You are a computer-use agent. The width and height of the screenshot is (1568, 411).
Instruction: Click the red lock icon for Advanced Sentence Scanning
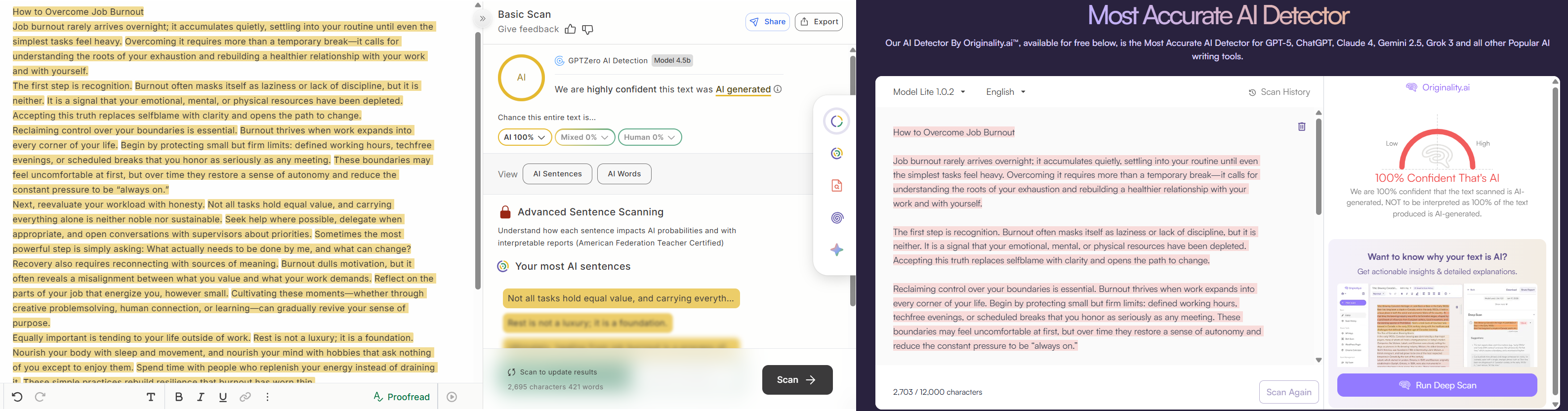[505, 212]
